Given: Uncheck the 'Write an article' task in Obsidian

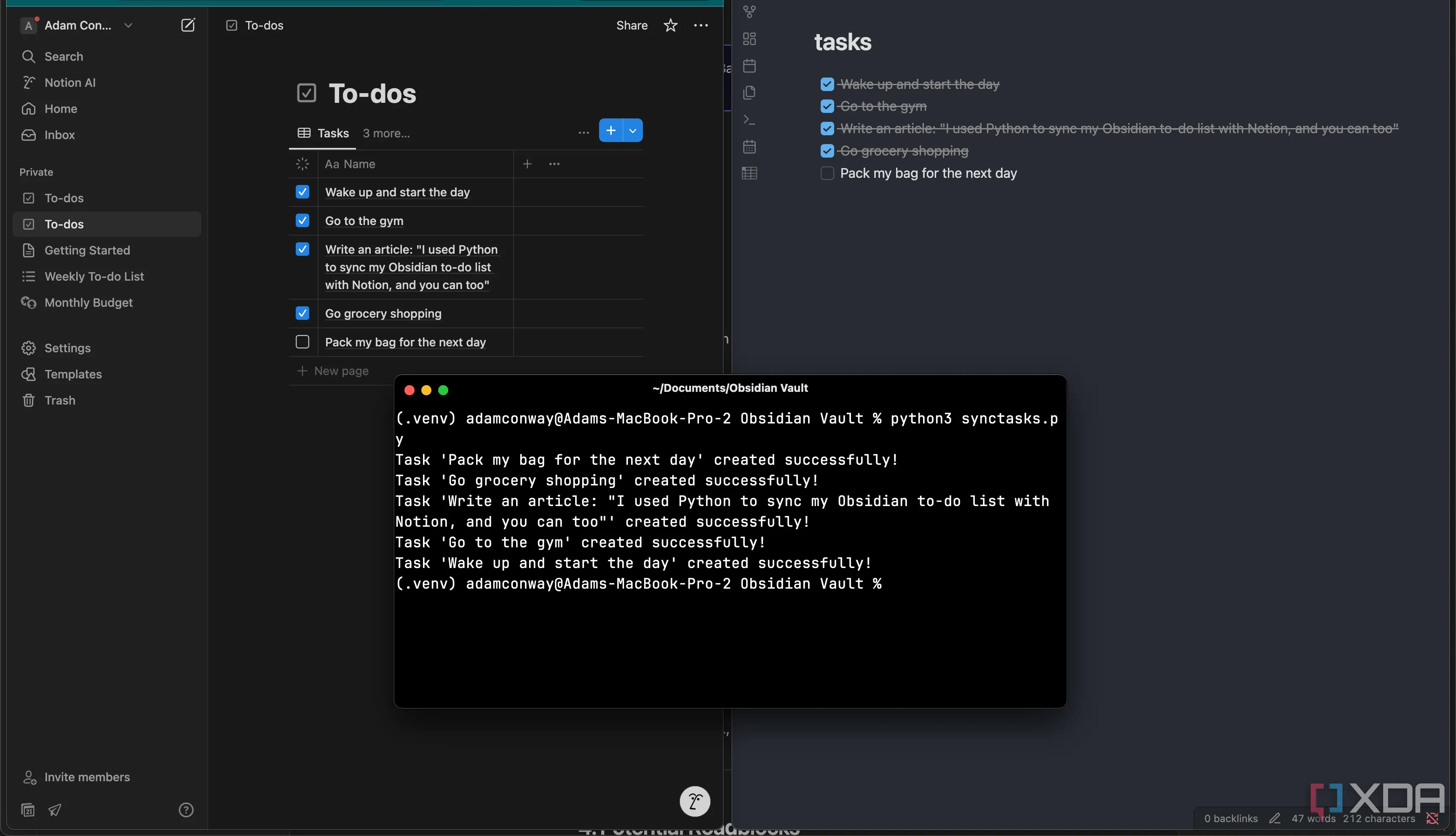Looking at the screenshot, I should pyautogui.click(x=827, y=129).
